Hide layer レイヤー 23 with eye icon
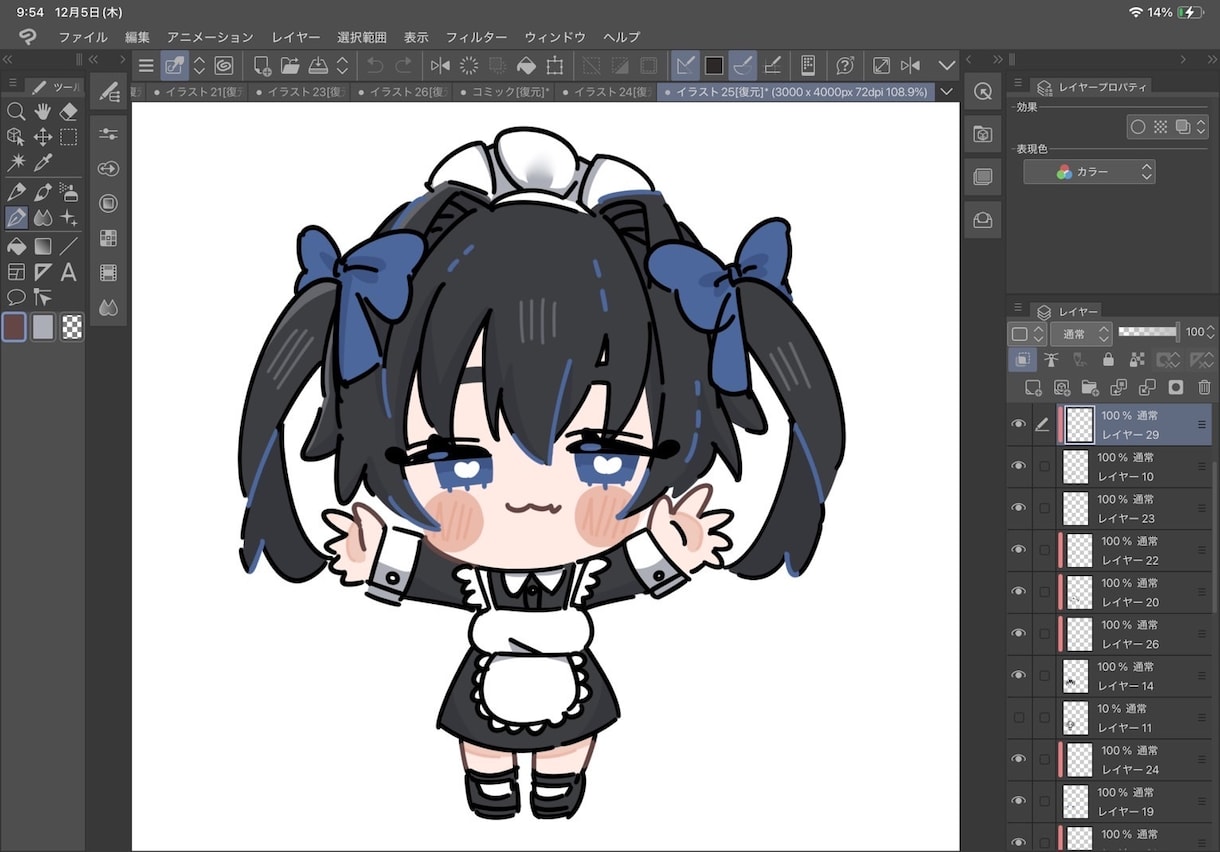This screenshot has height=852, width=1220. (x=1018, y=508)
